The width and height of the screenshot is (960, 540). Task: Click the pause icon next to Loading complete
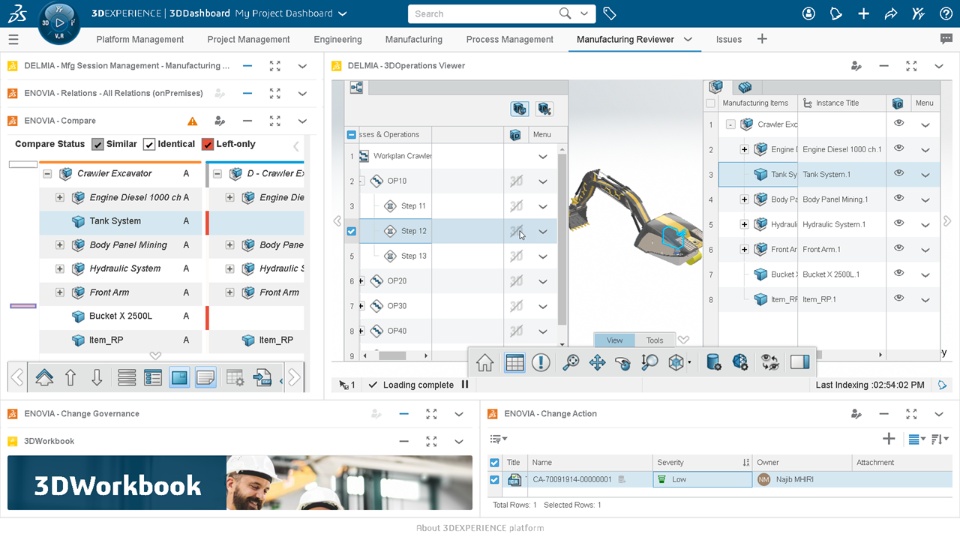pyautogui.click(x=465, y=384)
